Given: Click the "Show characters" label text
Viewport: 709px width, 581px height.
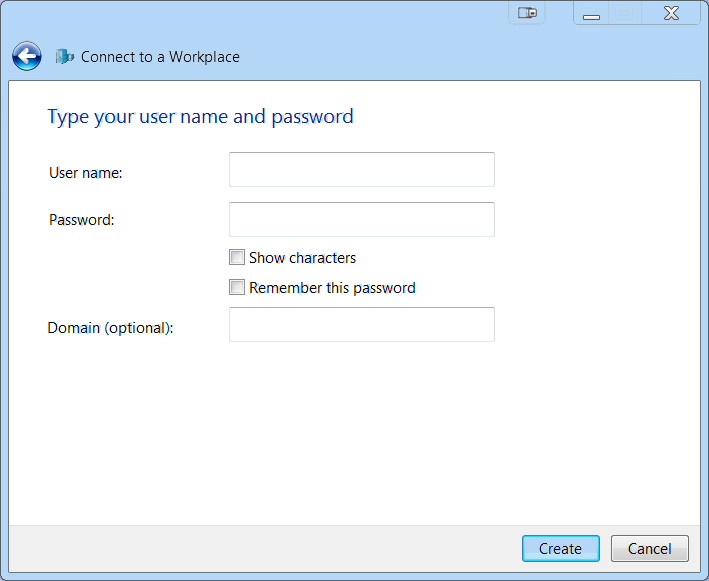Looking at the screenshot, I should [302, 258].
